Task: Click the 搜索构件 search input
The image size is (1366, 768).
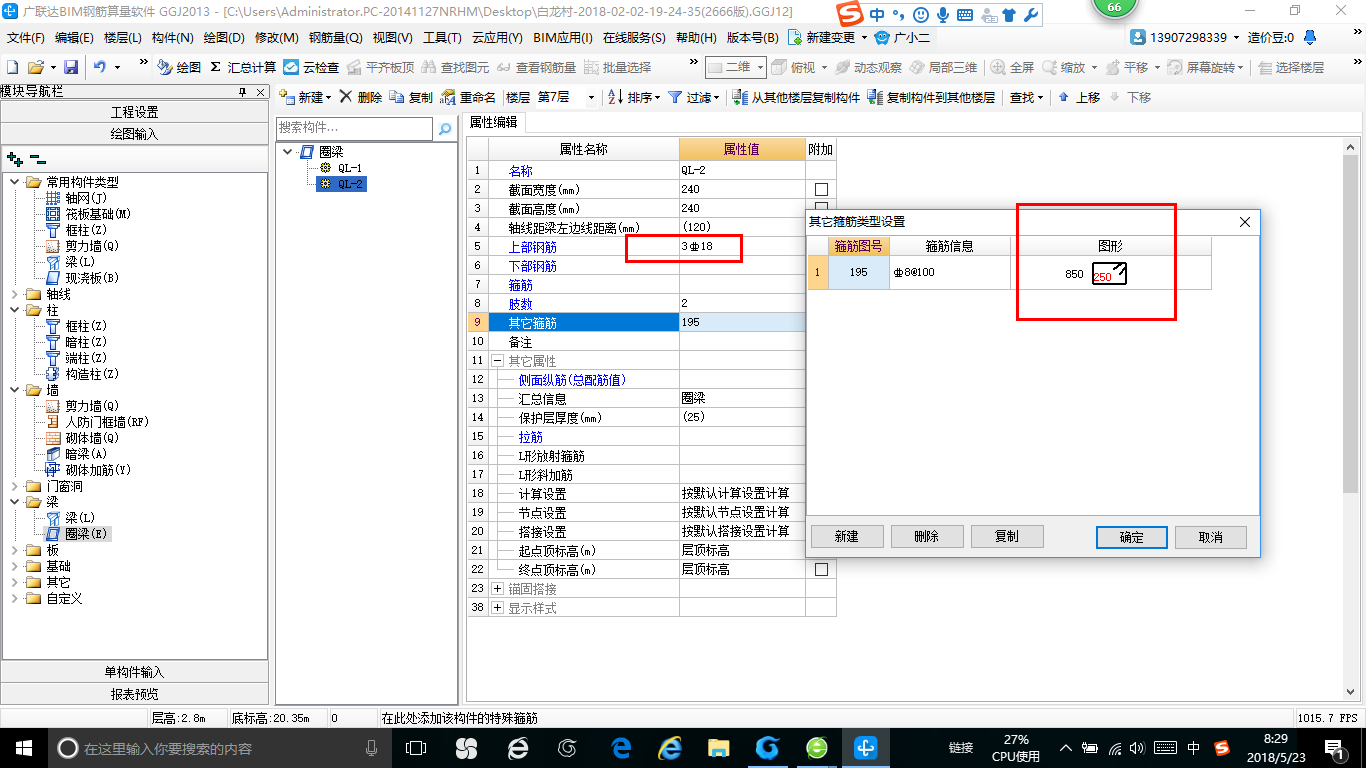Action: coord(355,128)
